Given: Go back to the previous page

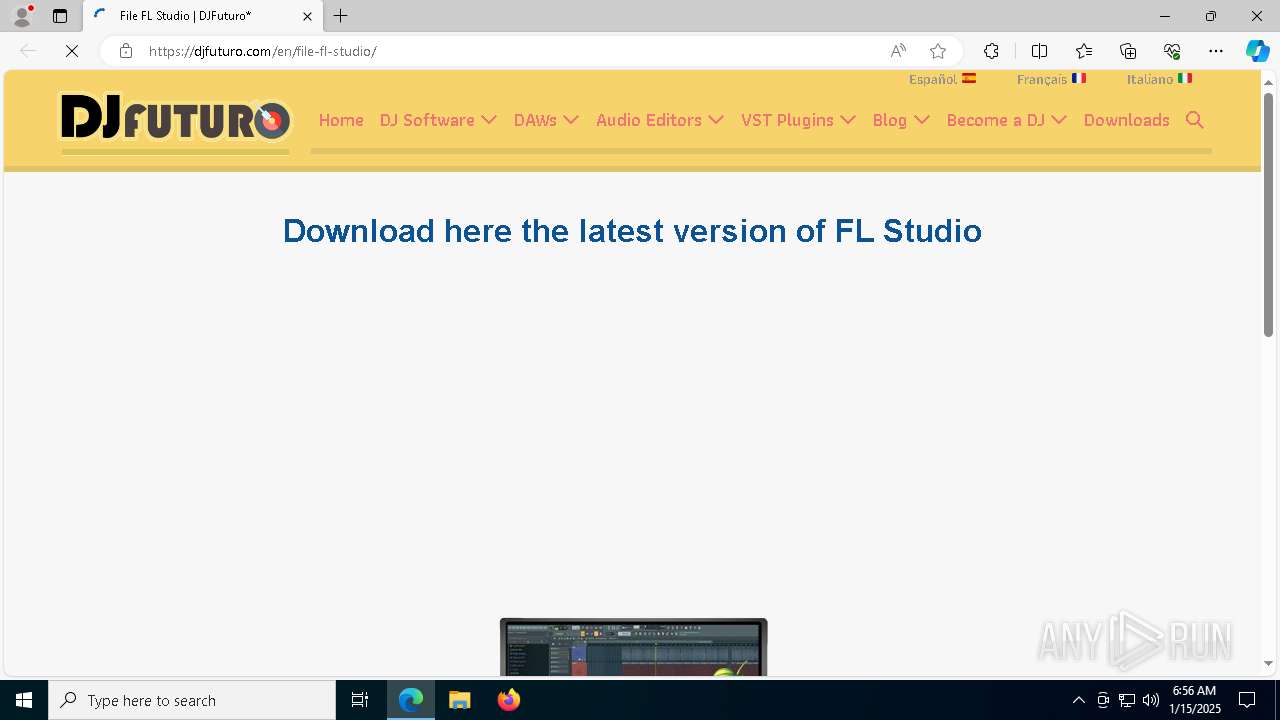Looking at the screenshot, I should (x=28, y=51).
